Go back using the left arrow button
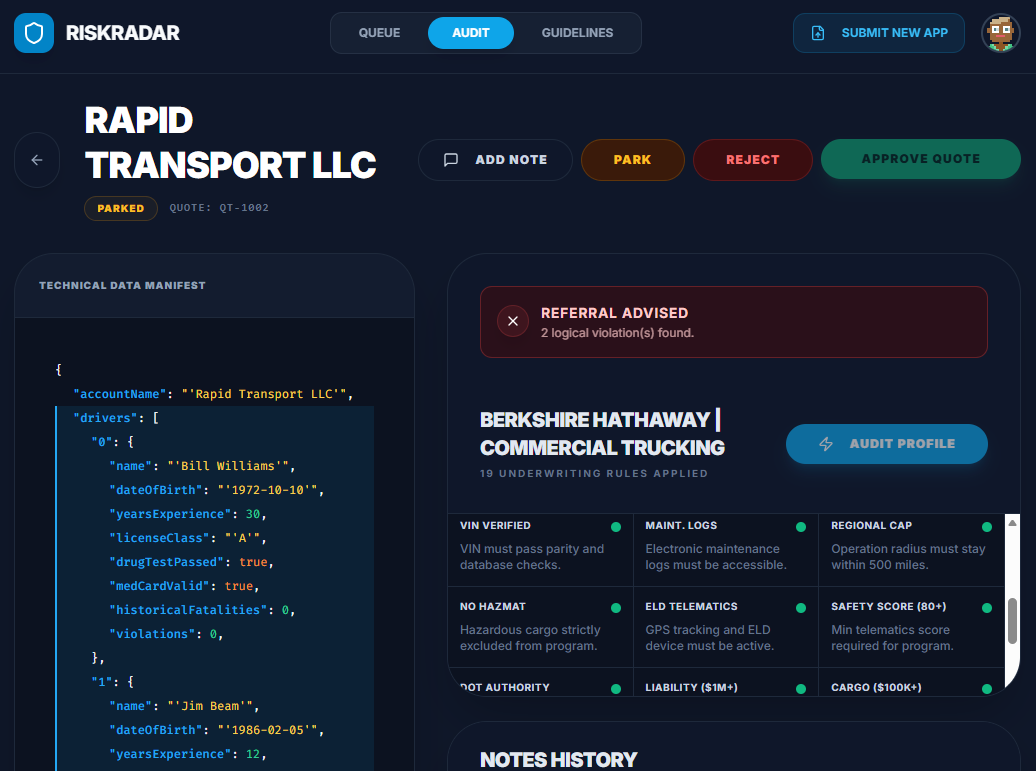1036x771 pixels. tap(37, 160)
